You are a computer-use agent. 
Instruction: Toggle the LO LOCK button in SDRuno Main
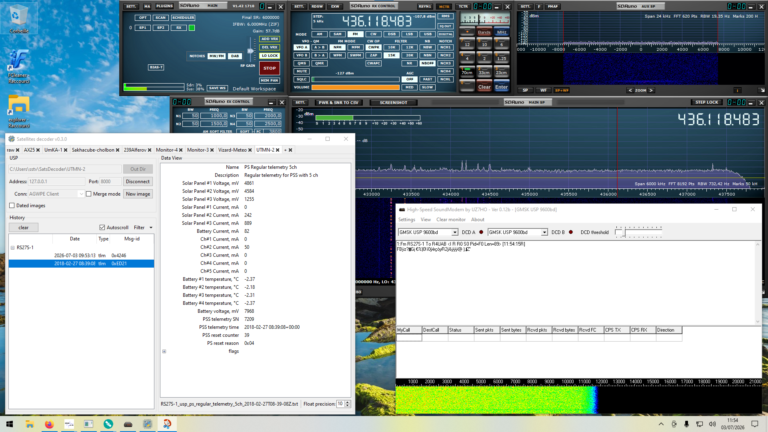pos(269,56)
